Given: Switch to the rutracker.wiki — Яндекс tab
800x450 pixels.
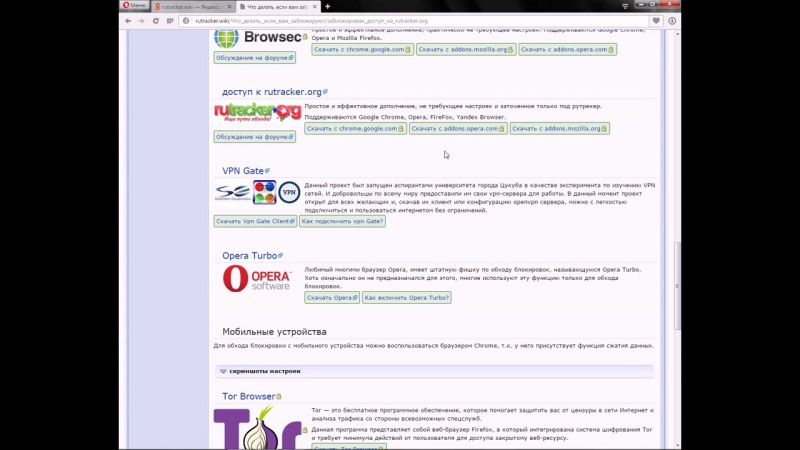Looking at the screenshot, I should [x=190, y=7].
